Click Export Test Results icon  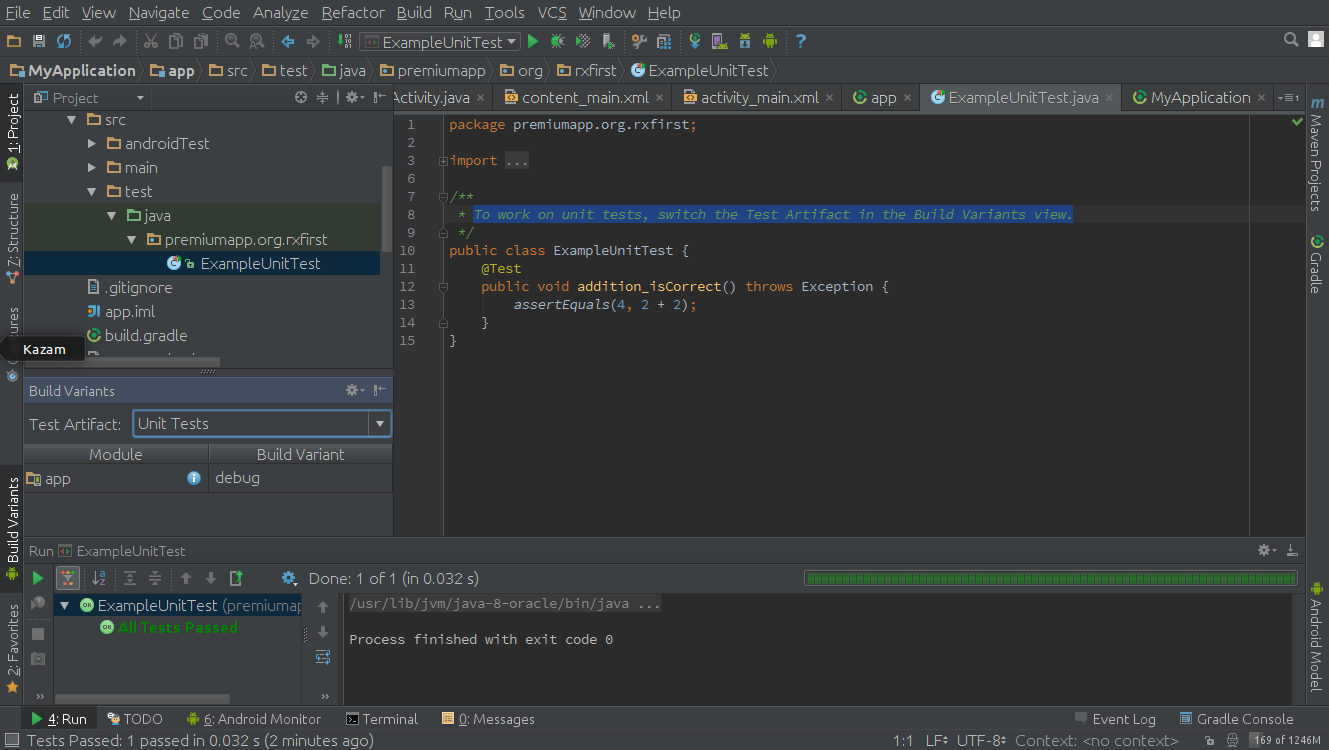pyautogui.click(x=236, y=578)
